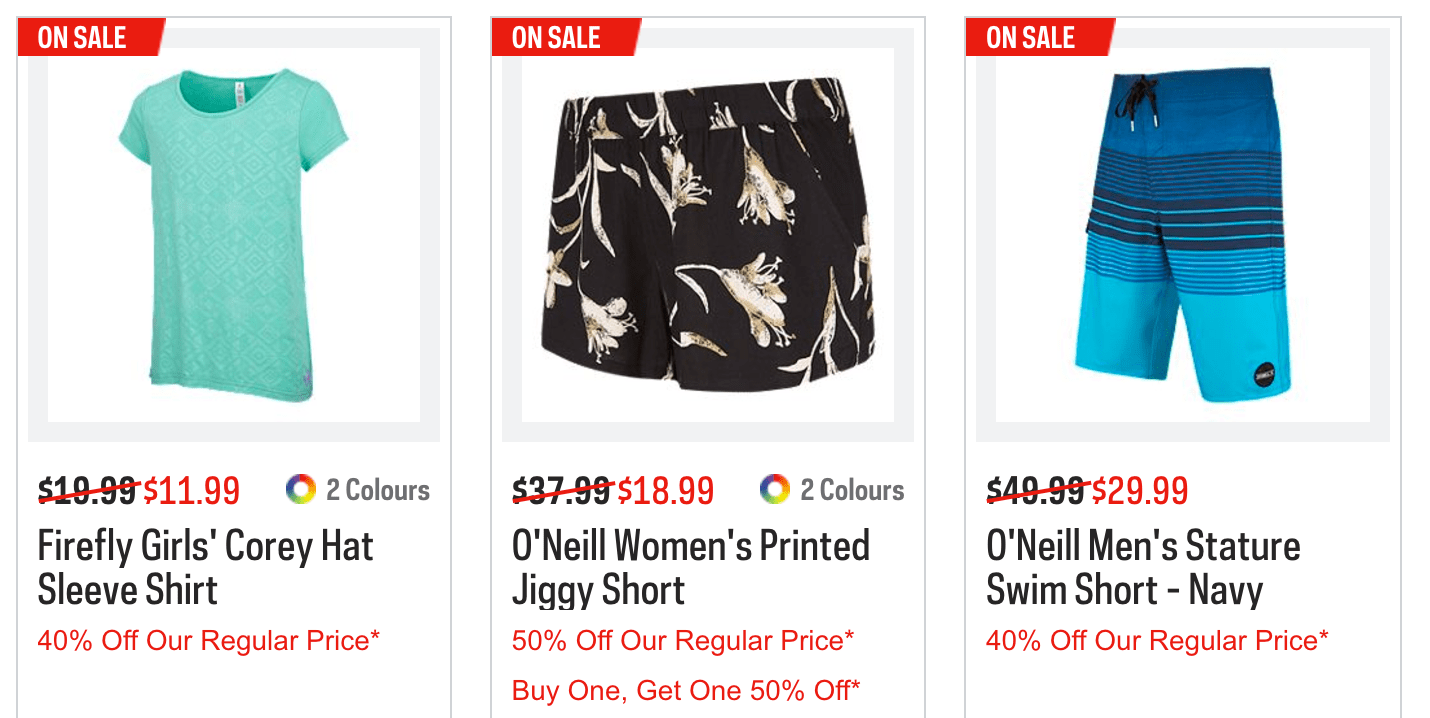Click the crossed-out $49.99 regular price

click(x=1035, y=491)
